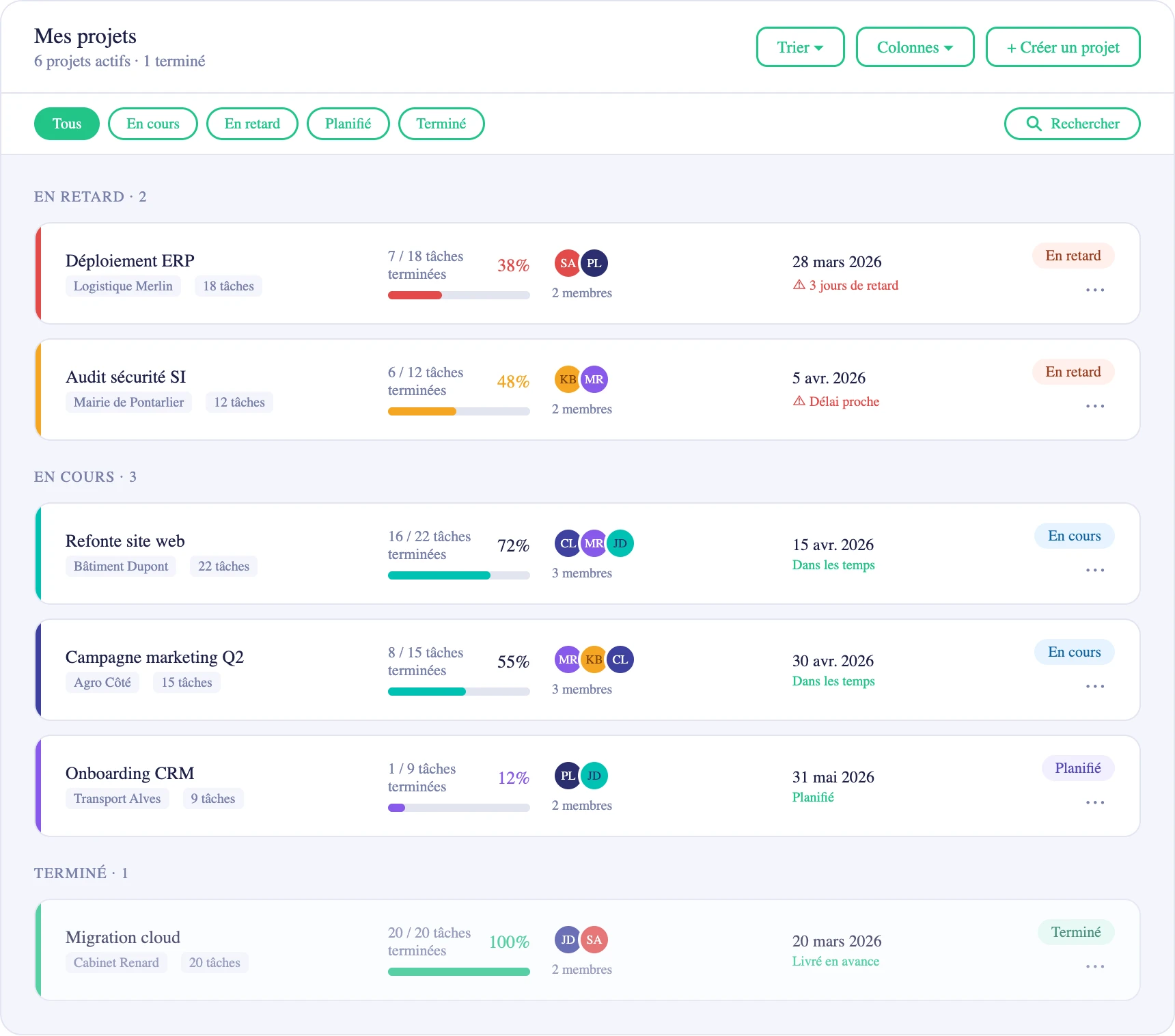
Task: Open the Colonnes dropdown
Action: [915, 46]
